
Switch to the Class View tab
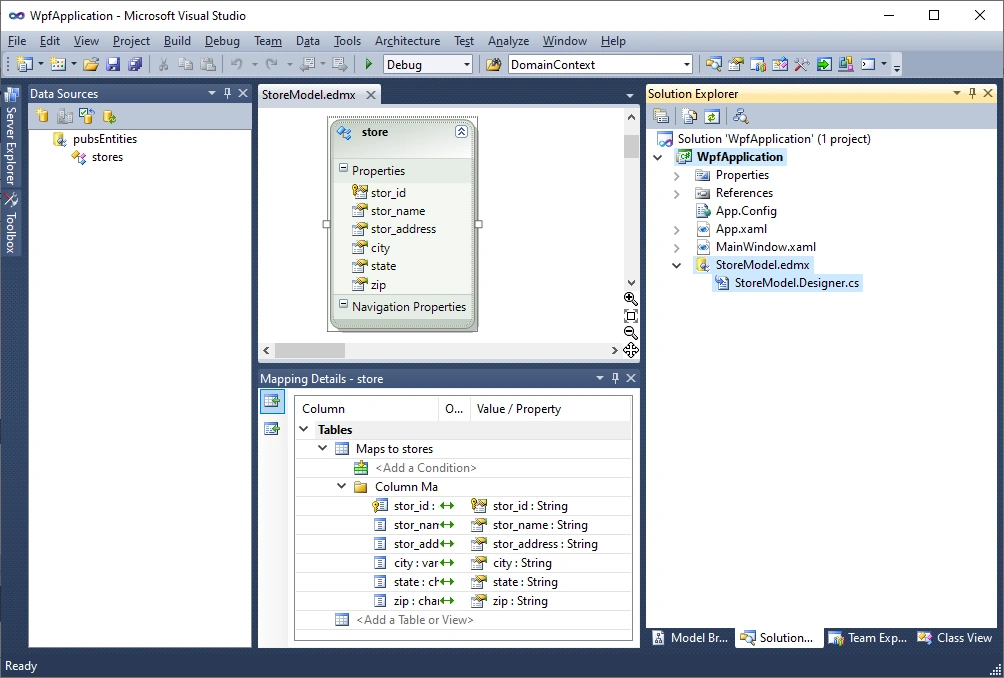tap(955, 638)
